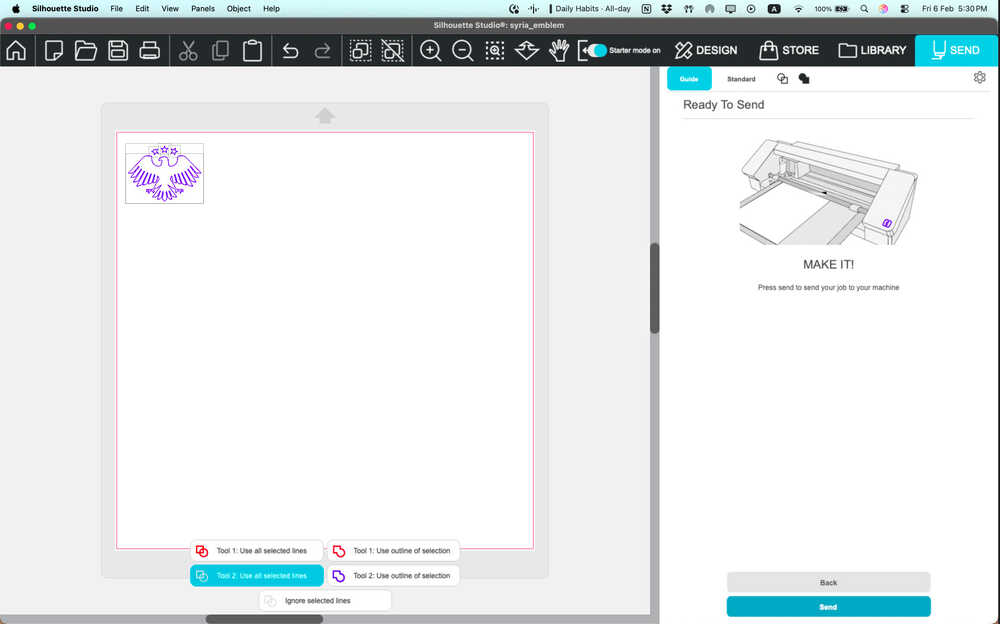Click the line color action icon
The height and width of the screenshot is (624, 1000).
[783, 78]
